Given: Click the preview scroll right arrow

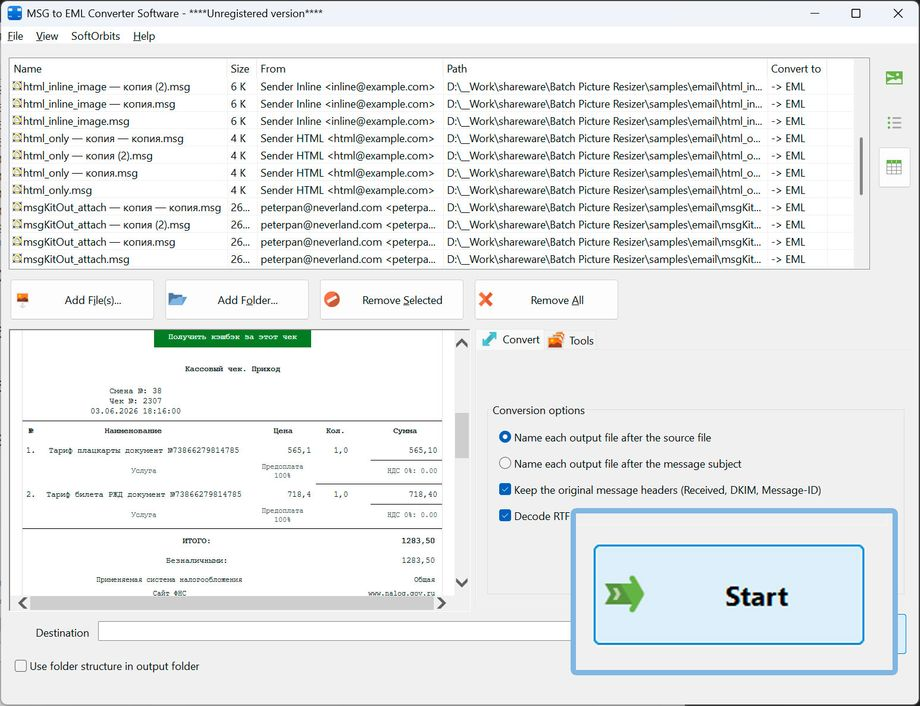Looking at the screenshot, I should click(x=441, y=603).
